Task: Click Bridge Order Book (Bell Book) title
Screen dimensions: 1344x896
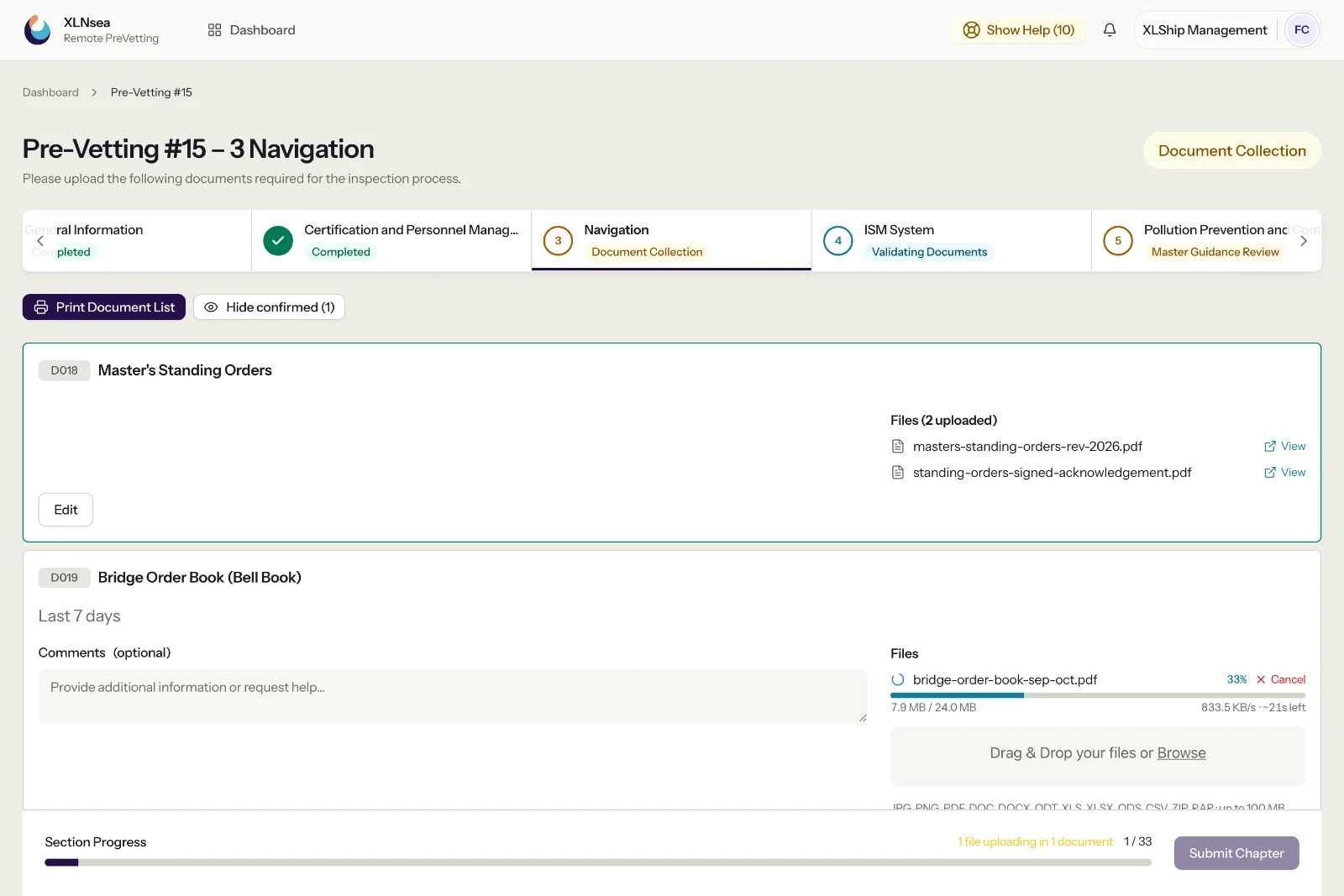Action: point(199,578)
